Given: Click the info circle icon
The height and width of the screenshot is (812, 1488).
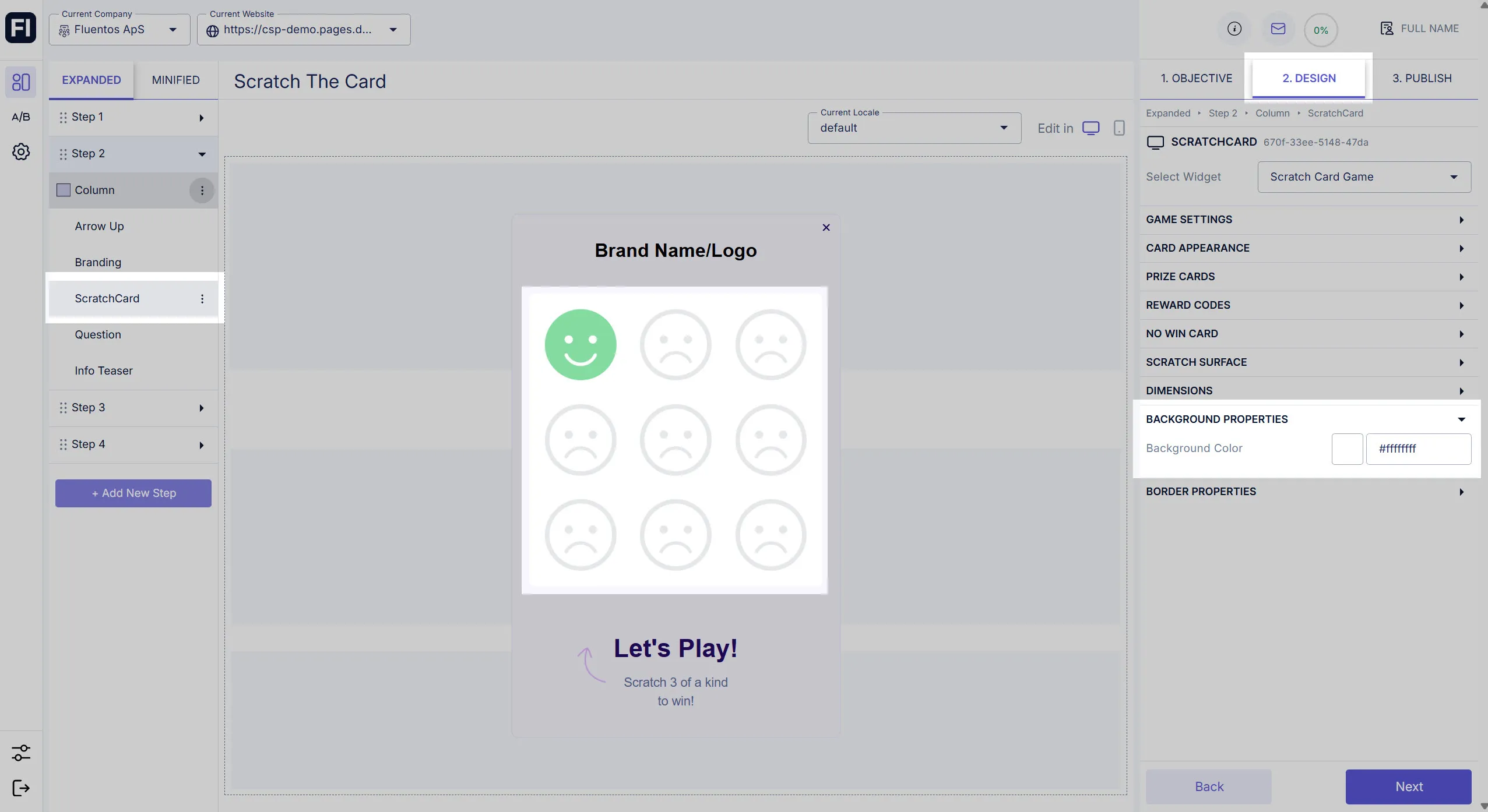Looking at the screenshot, I should pos(1234,29).
